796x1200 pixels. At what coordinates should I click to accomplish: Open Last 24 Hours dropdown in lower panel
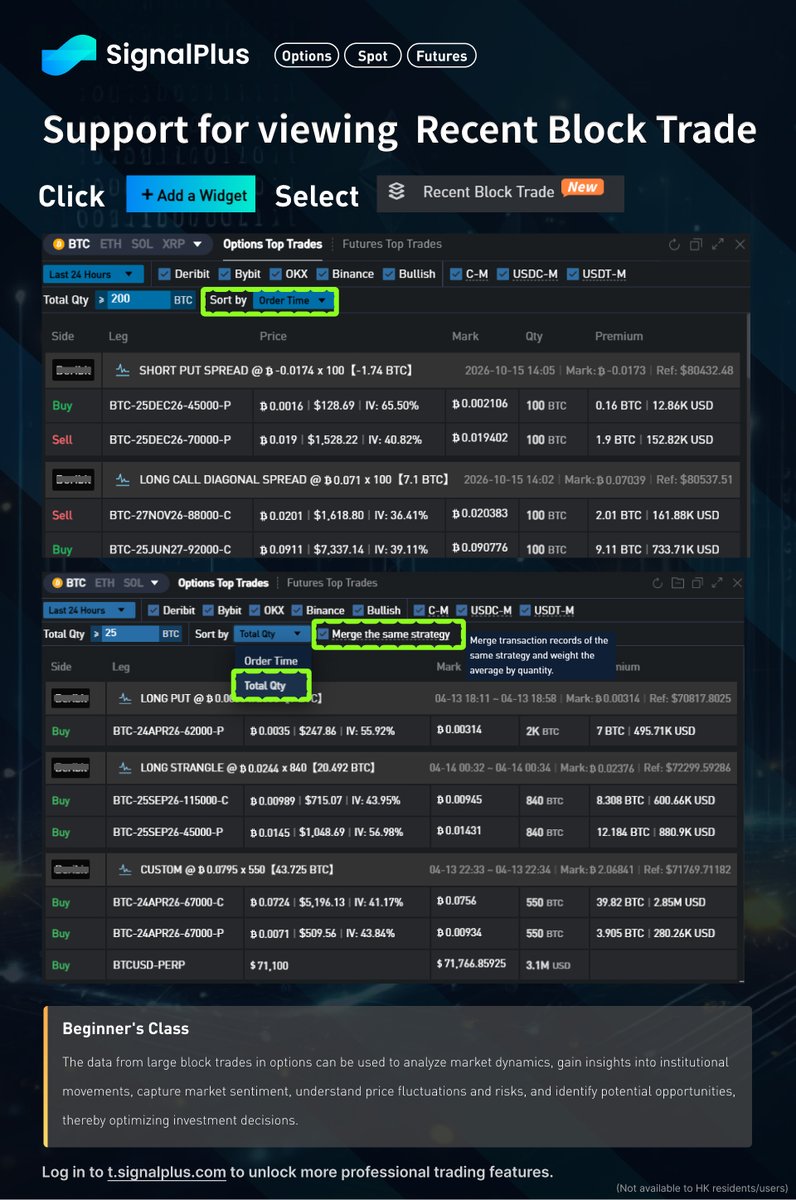(x=90, y=610)
